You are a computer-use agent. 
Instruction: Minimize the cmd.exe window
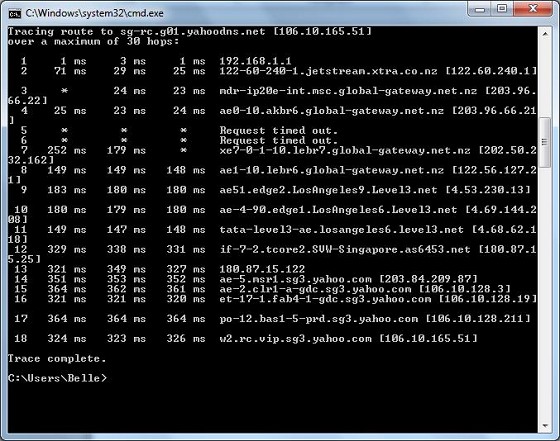(480, 9)
